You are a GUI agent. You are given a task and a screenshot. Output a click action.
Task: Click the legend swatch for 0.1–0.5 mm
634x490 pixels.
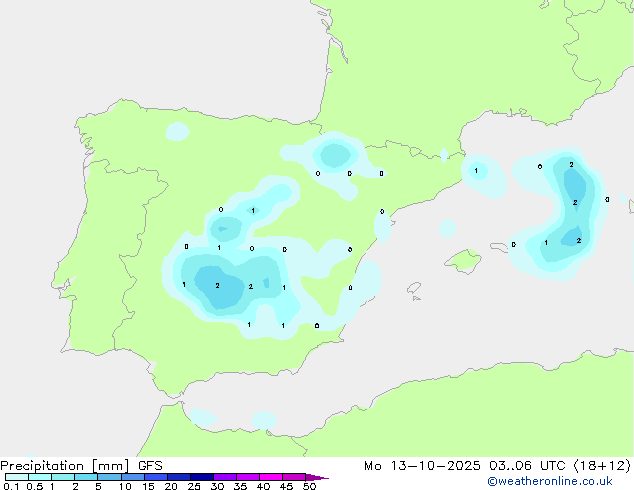pos(17,477)
